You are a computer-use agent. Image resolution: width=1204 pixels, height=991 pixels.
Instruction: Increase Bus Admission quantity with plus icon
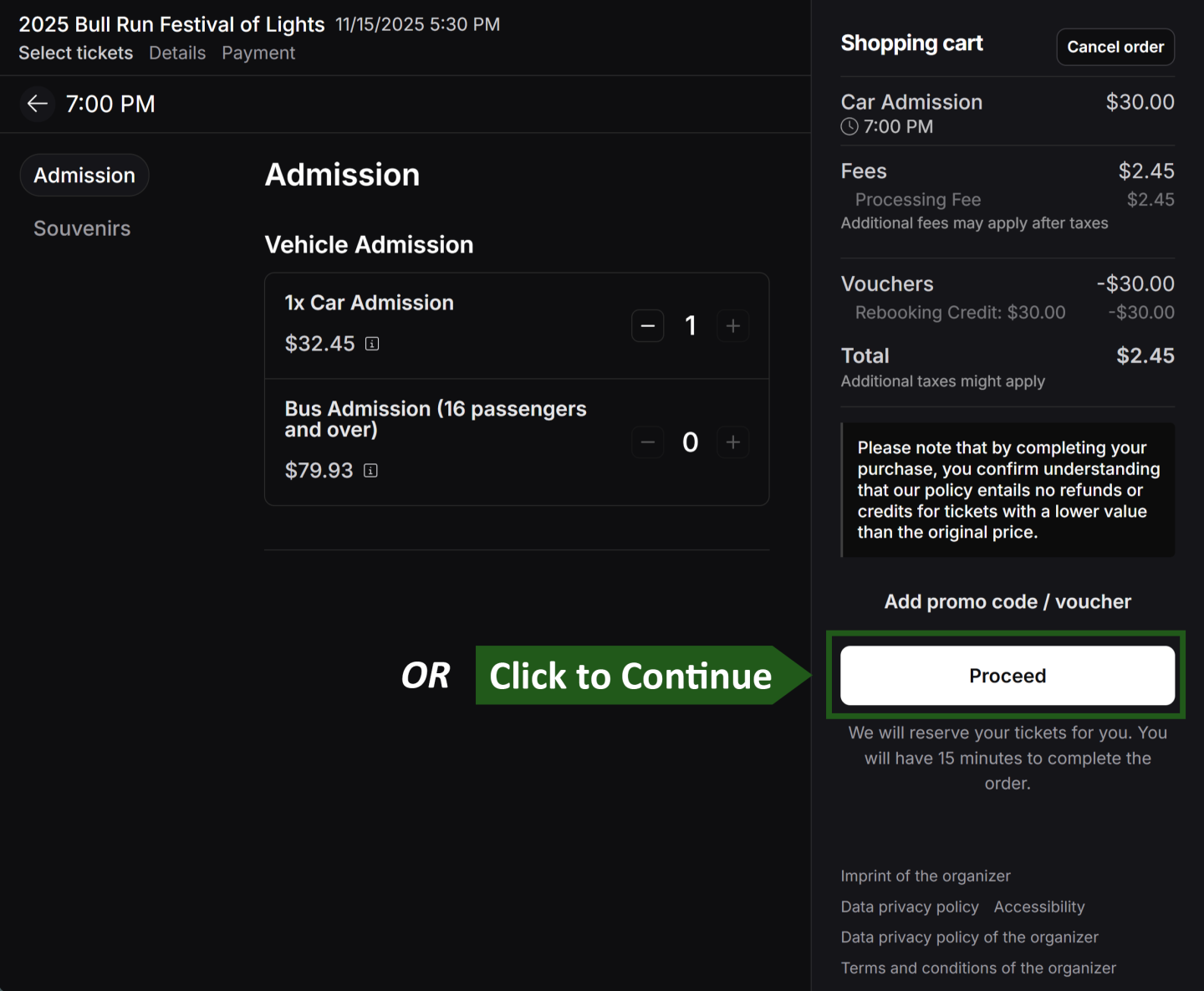point(733,442)
